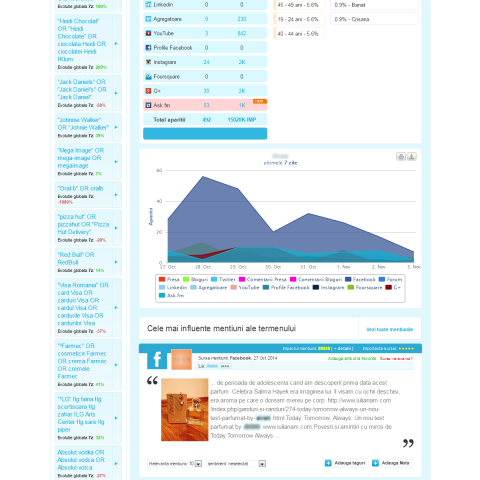Viewport: 480px width, 480px height.
Task: Toggle Comentarii Presa series in legend
Action: click(x=263, y=279)
